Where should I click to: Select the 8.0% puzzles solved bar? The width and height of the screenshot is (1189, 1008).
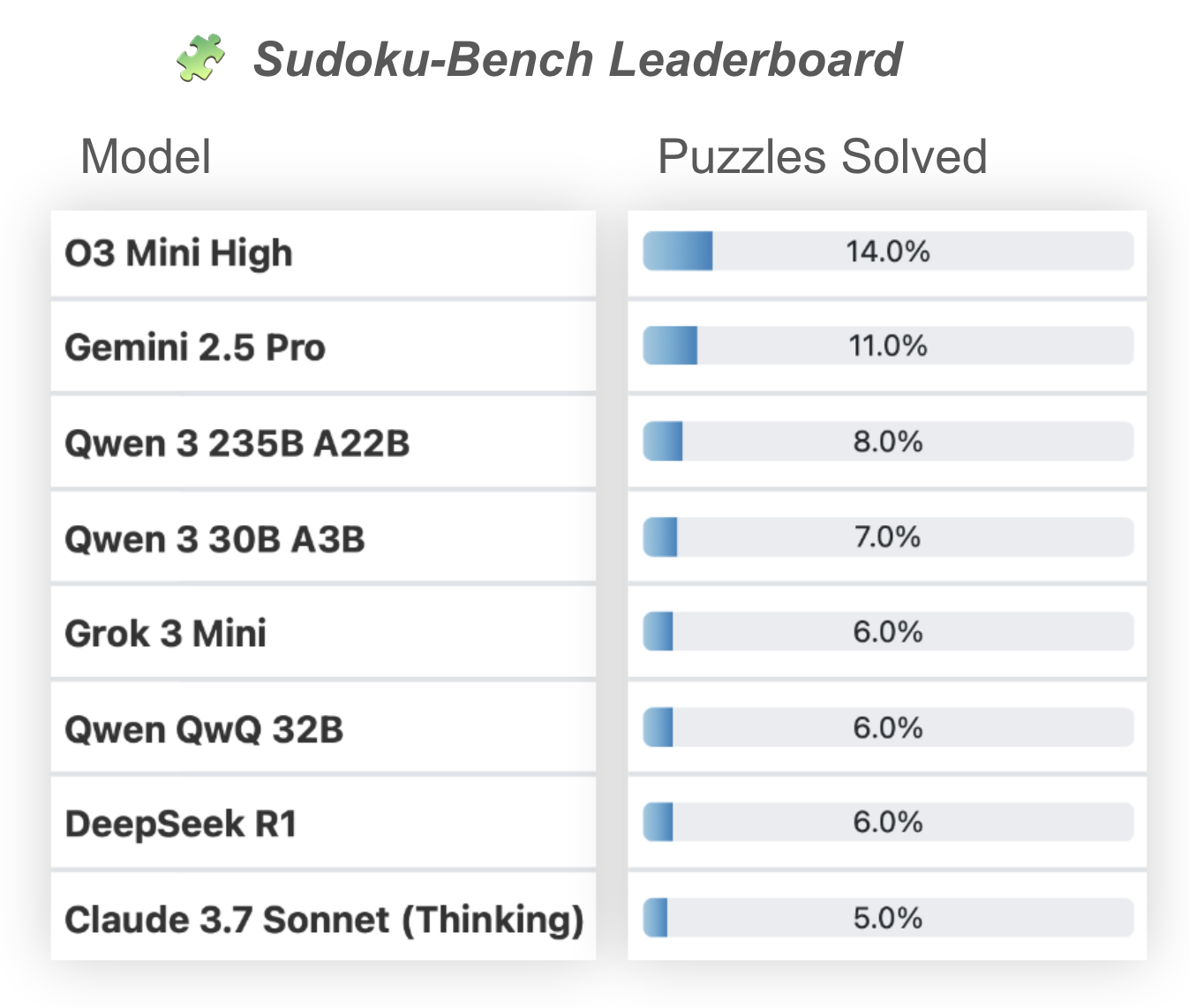pyautogui.click(x=887, y=441)
